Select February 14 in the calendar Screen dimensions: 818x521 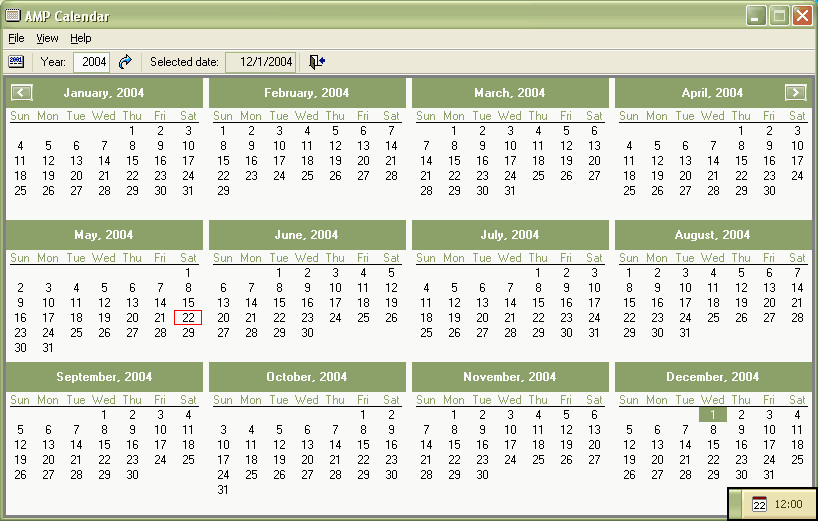tap(391, 146)
